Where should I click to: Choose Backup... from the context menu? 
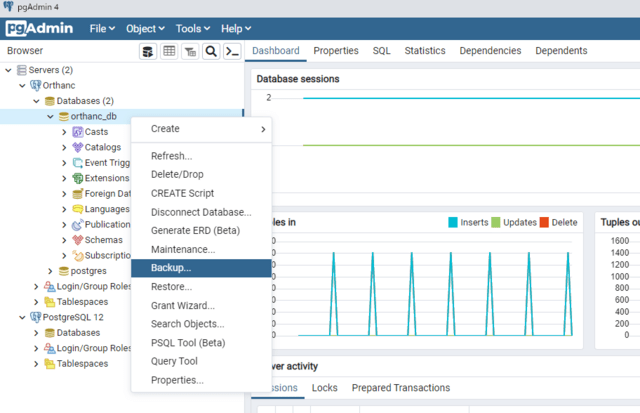pyautogui.click(x=171, y=268)
